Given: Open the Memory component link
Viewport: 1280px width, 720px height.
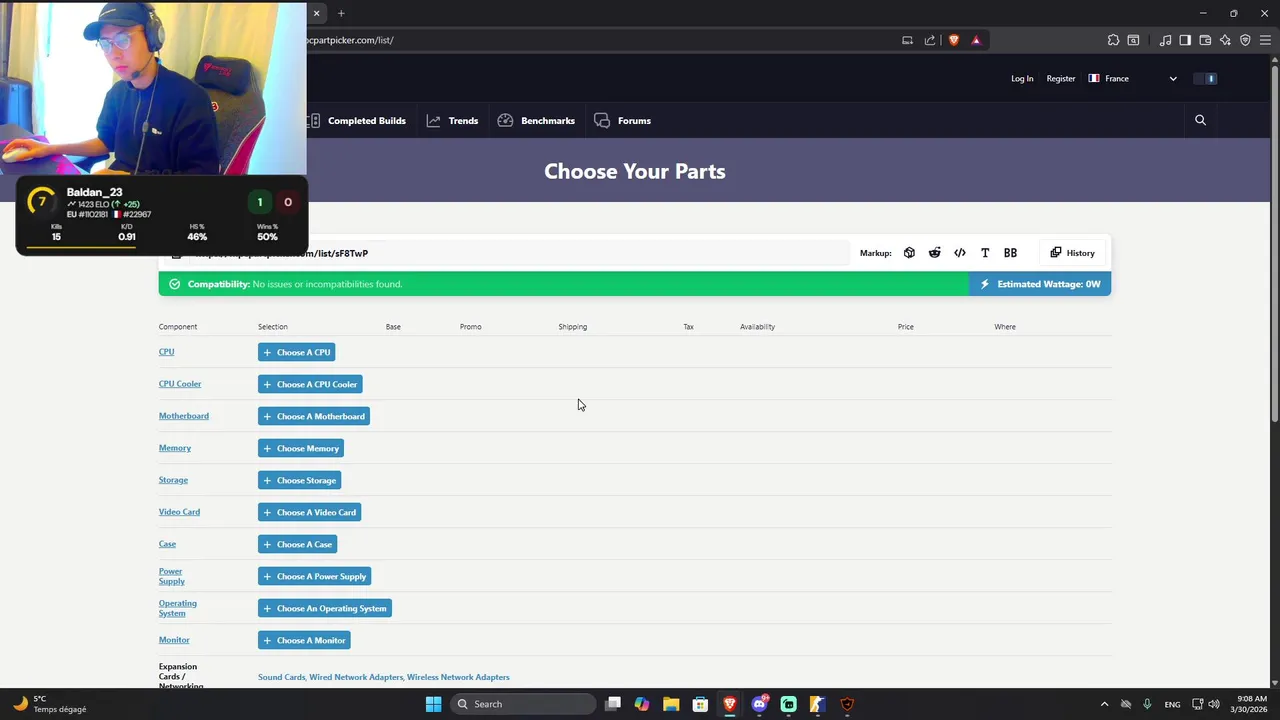Looking at the screenshot, I should [x=175, y=448].
